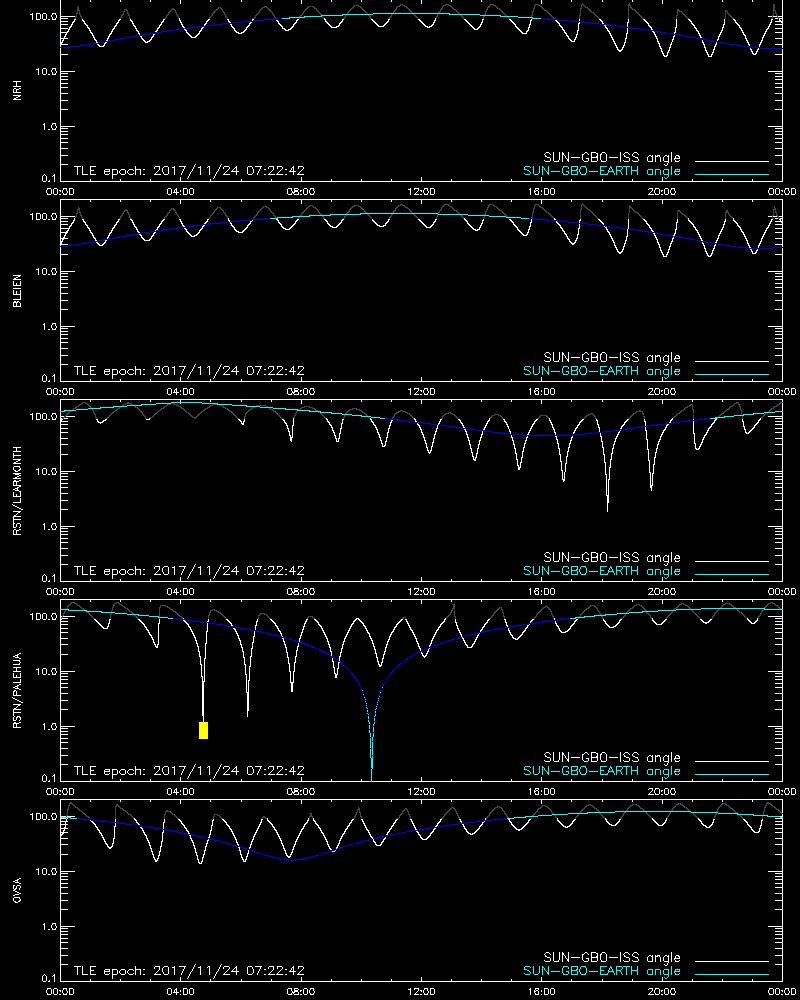
Task: Click the 100.0 y-axis value of the BLEIEN plot
Action: point(43,217)
